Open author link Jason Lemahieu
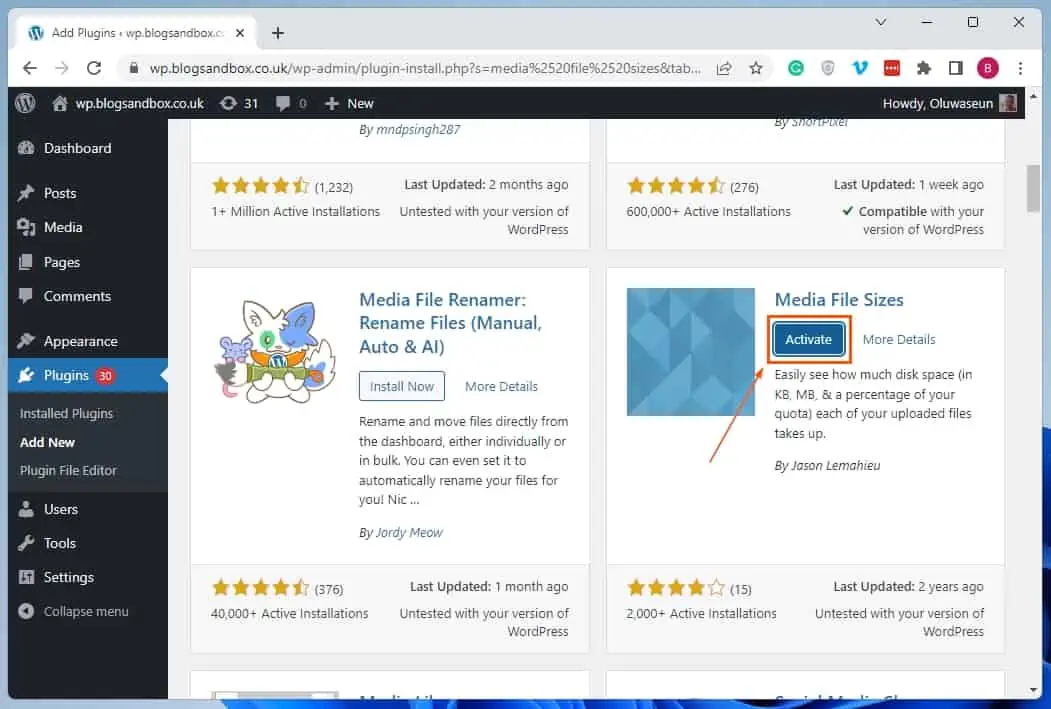 point(836,465)
